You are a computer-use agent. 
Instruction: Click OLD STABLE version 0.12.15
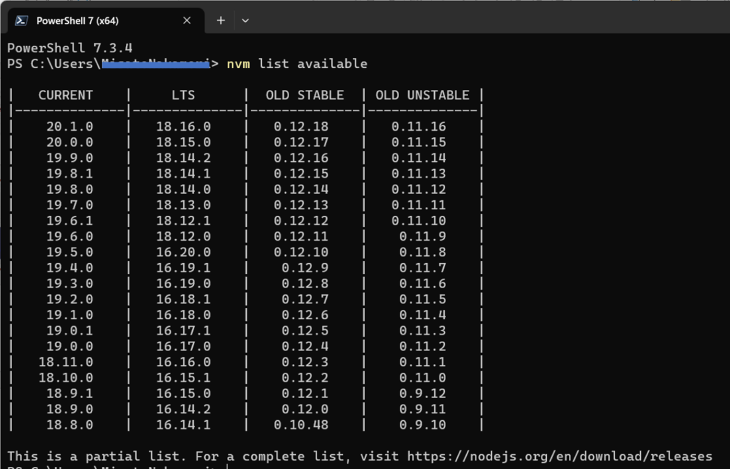[x=301, y=174]
